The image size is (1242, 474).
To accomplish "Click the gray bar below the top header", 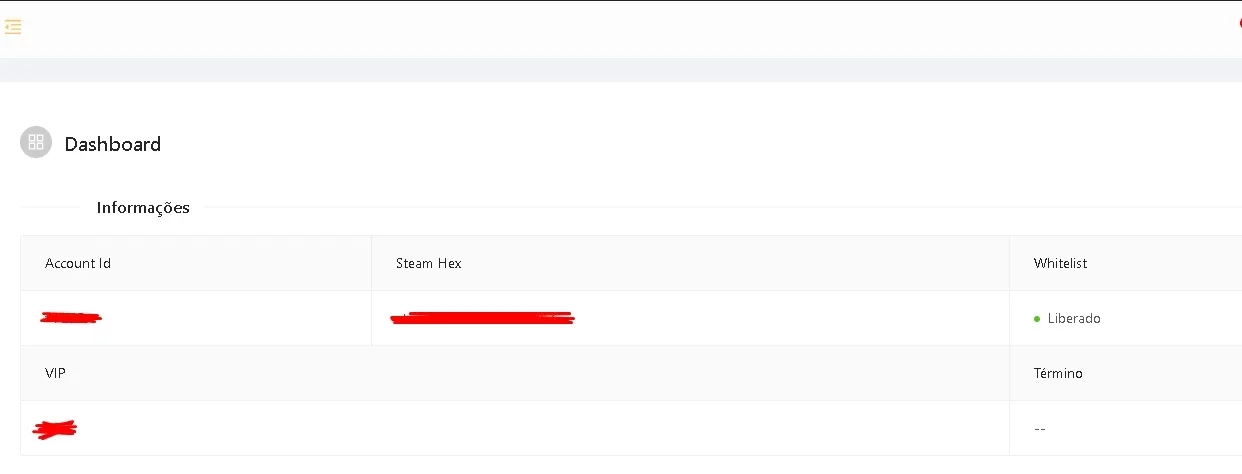I will pos(621,70).
